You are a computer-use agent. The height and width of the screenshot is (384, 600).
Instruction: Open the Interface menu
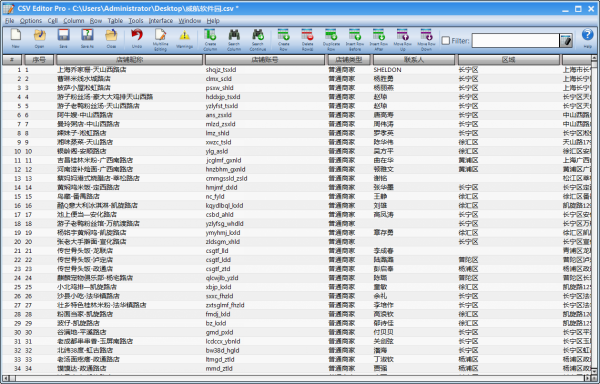pyautogui.click(x=161, y=21)
